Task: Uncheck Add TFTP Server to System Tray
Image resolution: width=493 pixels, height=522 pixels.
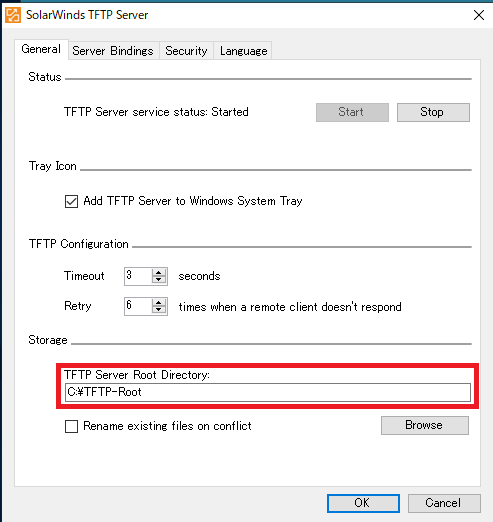Action: pyautogui.click(x=71, y=201)
